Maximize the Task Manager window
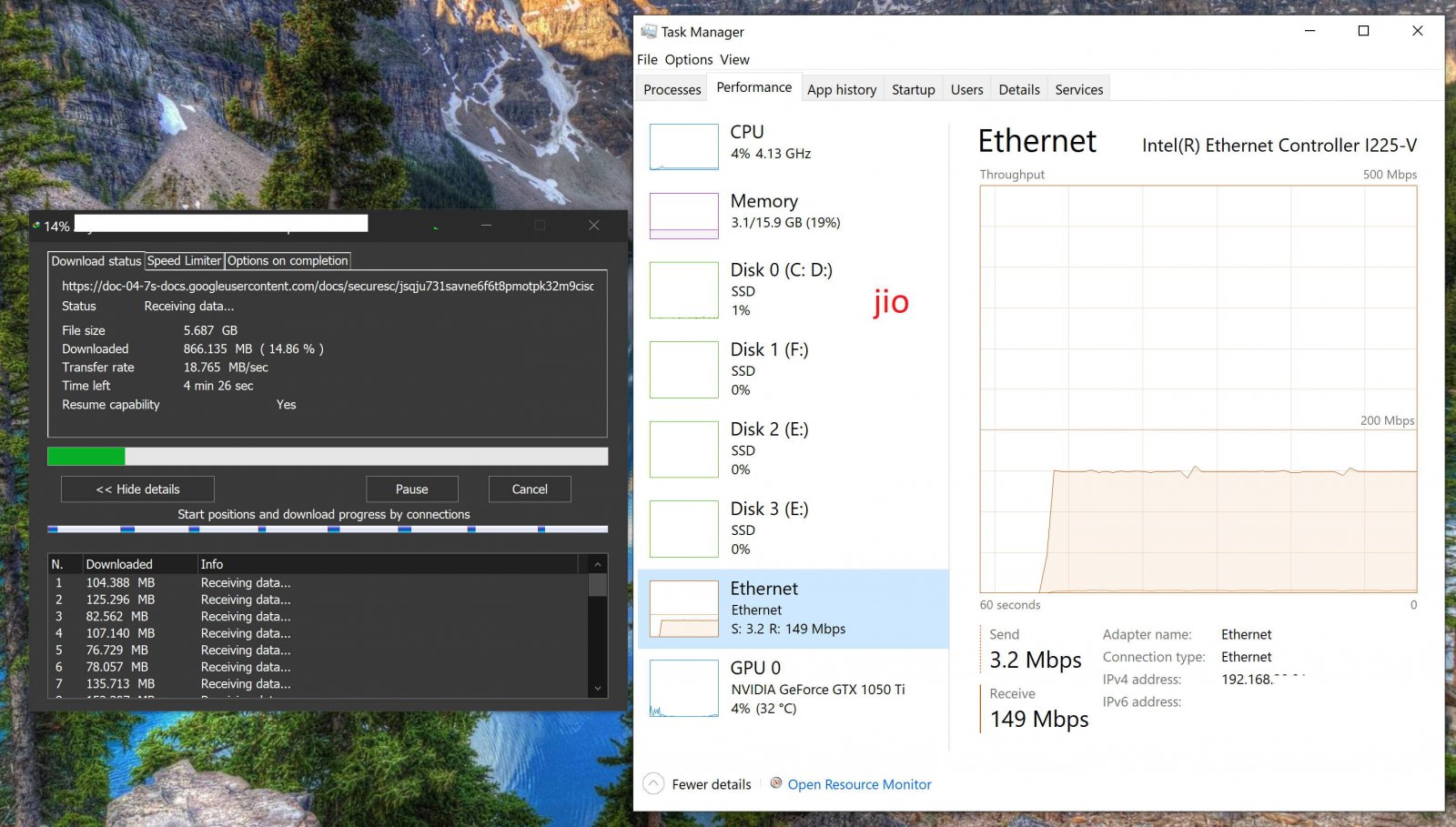Image resolution: width=1456 pixels, height=827 pixels. click(x=1363, y=31)
